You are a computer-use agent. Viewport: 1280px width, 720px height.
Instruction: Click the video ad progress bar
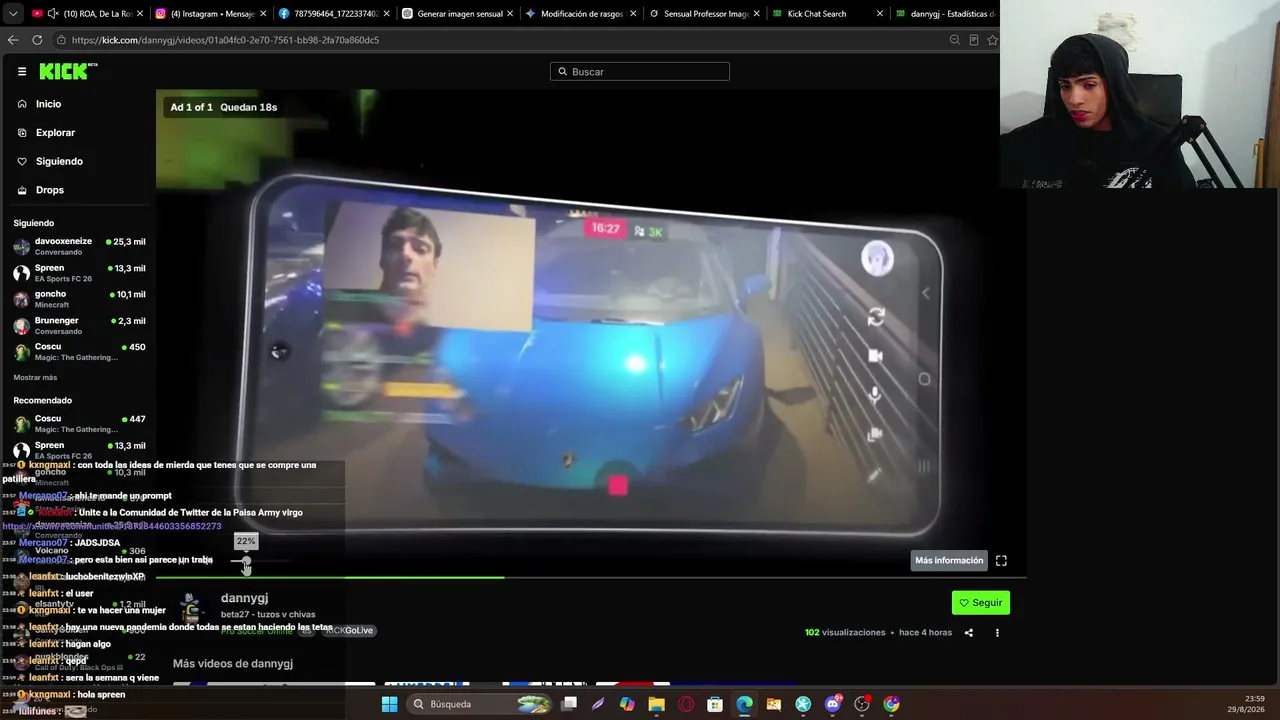click(591, 577)
